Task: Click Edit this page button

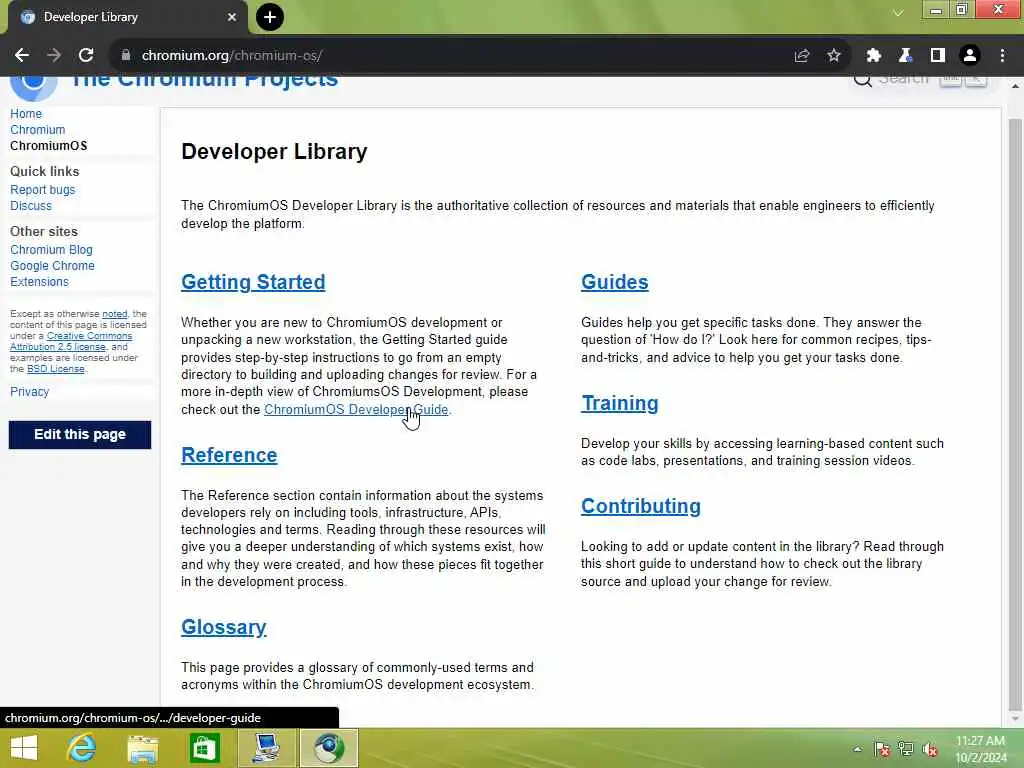Action: click(x=80, y=435)
